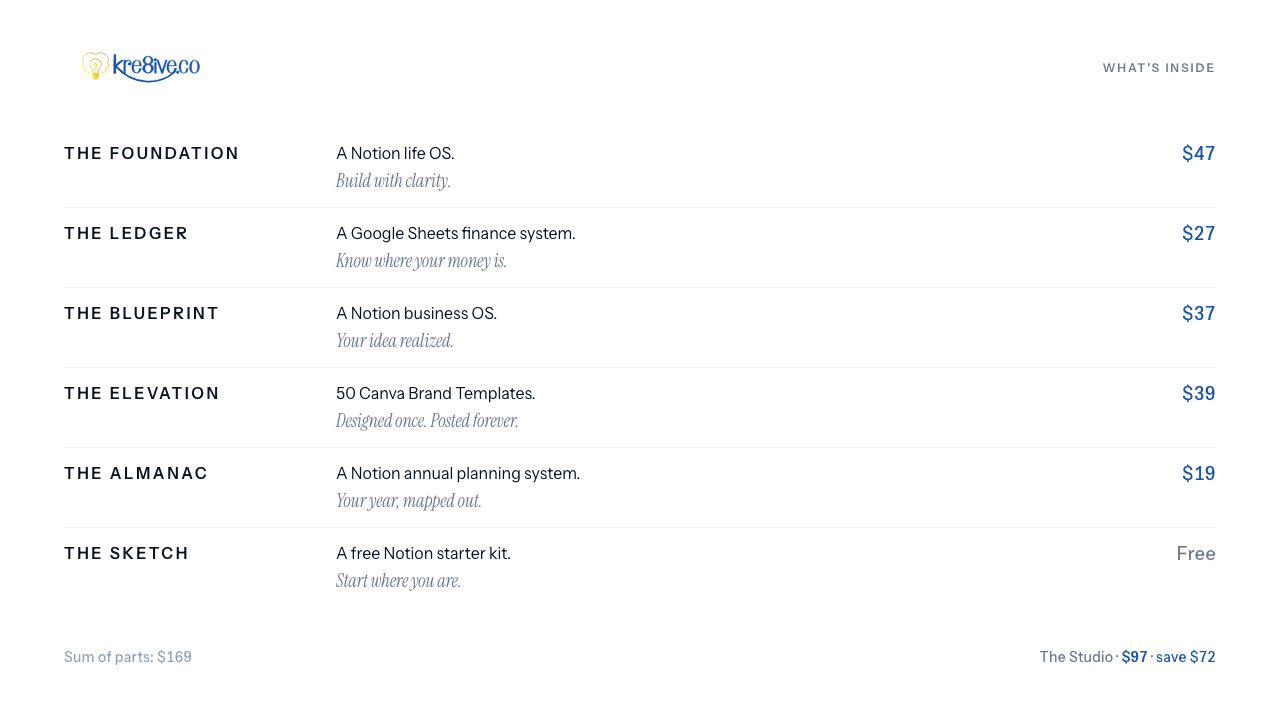Select The Almanac product title
The width and height of the screenshot is (1280, 720).
tap(136, 473)
